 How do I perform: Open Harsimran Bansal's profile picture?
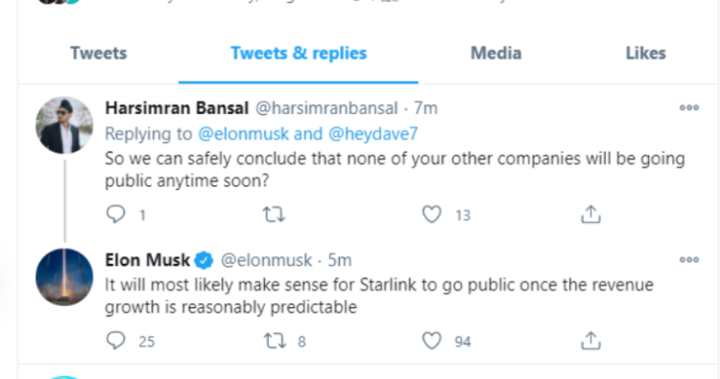pyautogui.click(x=64, y=125)
